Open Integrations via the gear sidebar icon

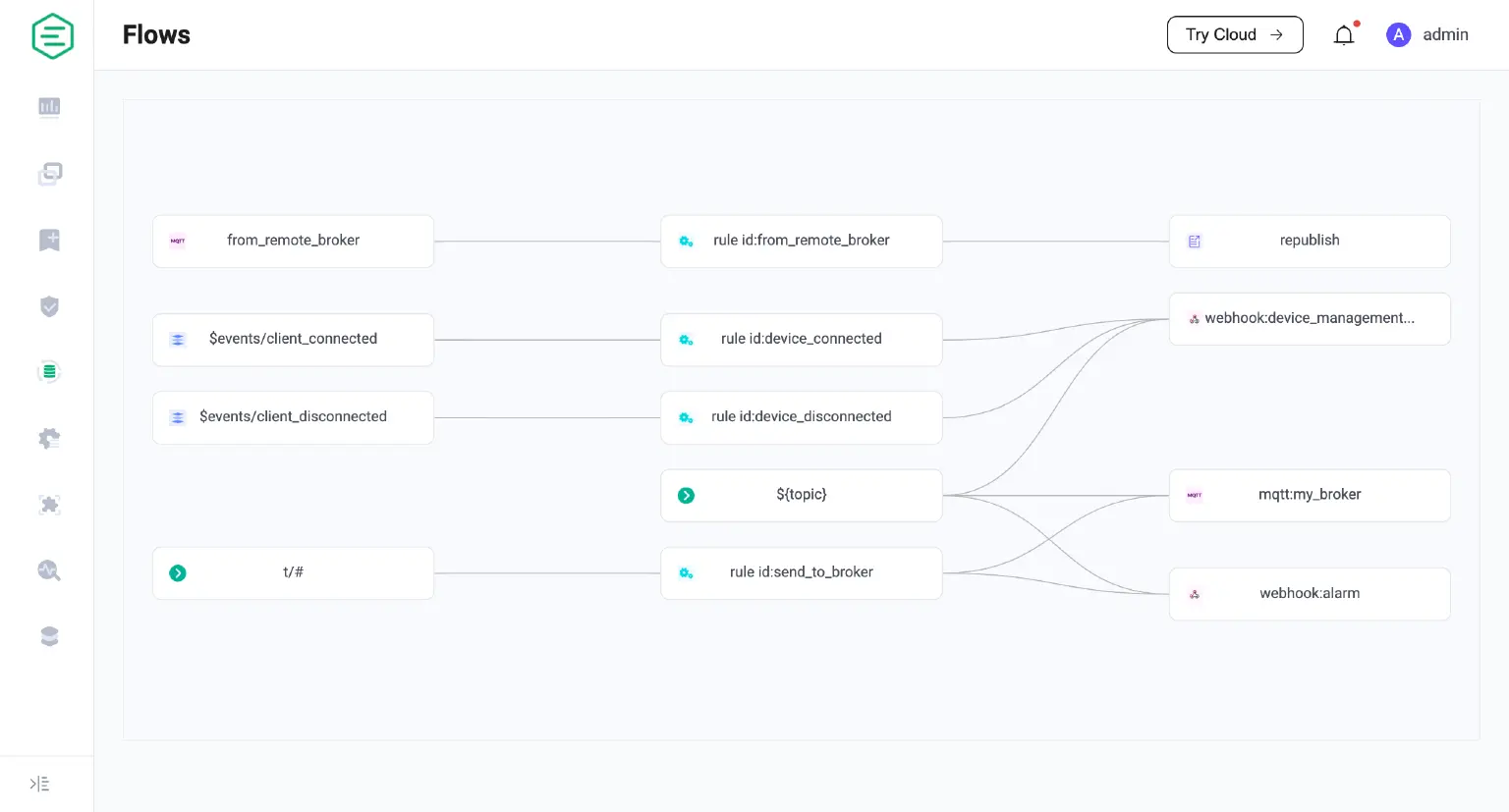[49, 438]
